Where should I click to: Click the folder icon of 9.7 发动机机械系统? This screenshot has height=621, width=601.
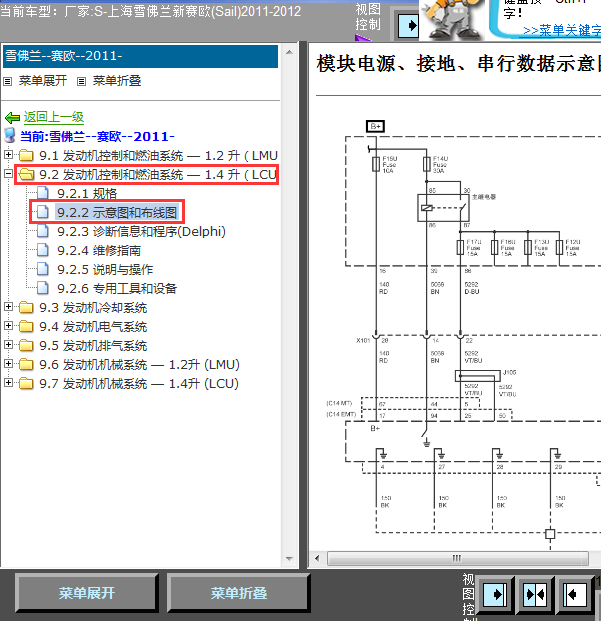point(26,383)
